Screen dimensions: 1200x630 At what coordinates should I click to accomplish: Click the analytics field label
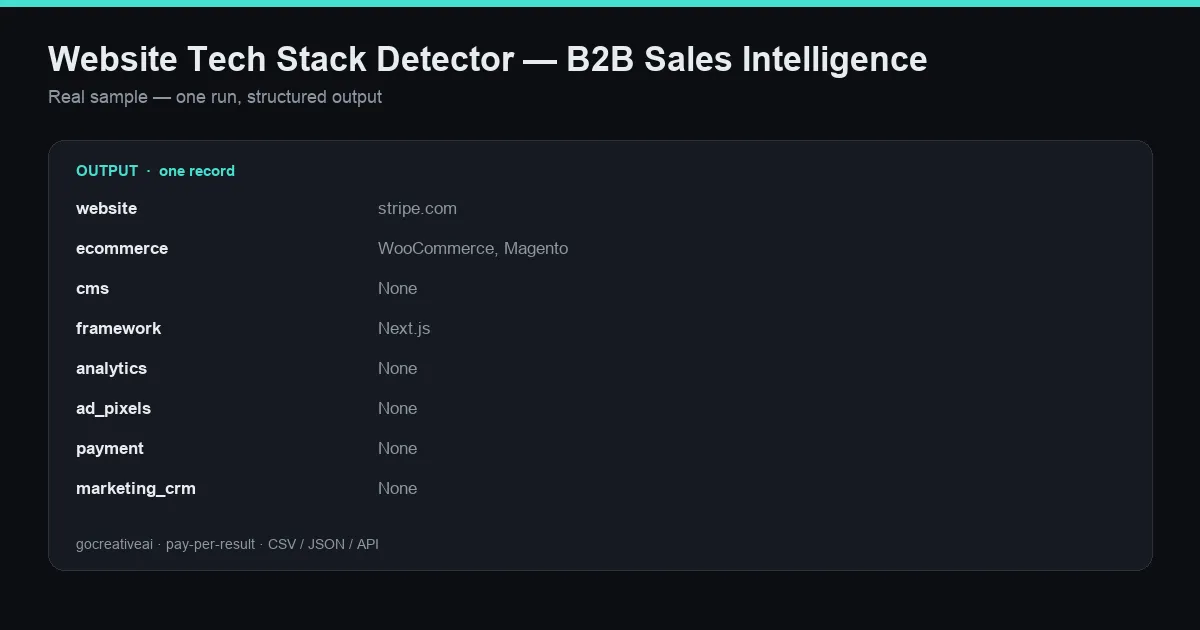coord(111,368)
